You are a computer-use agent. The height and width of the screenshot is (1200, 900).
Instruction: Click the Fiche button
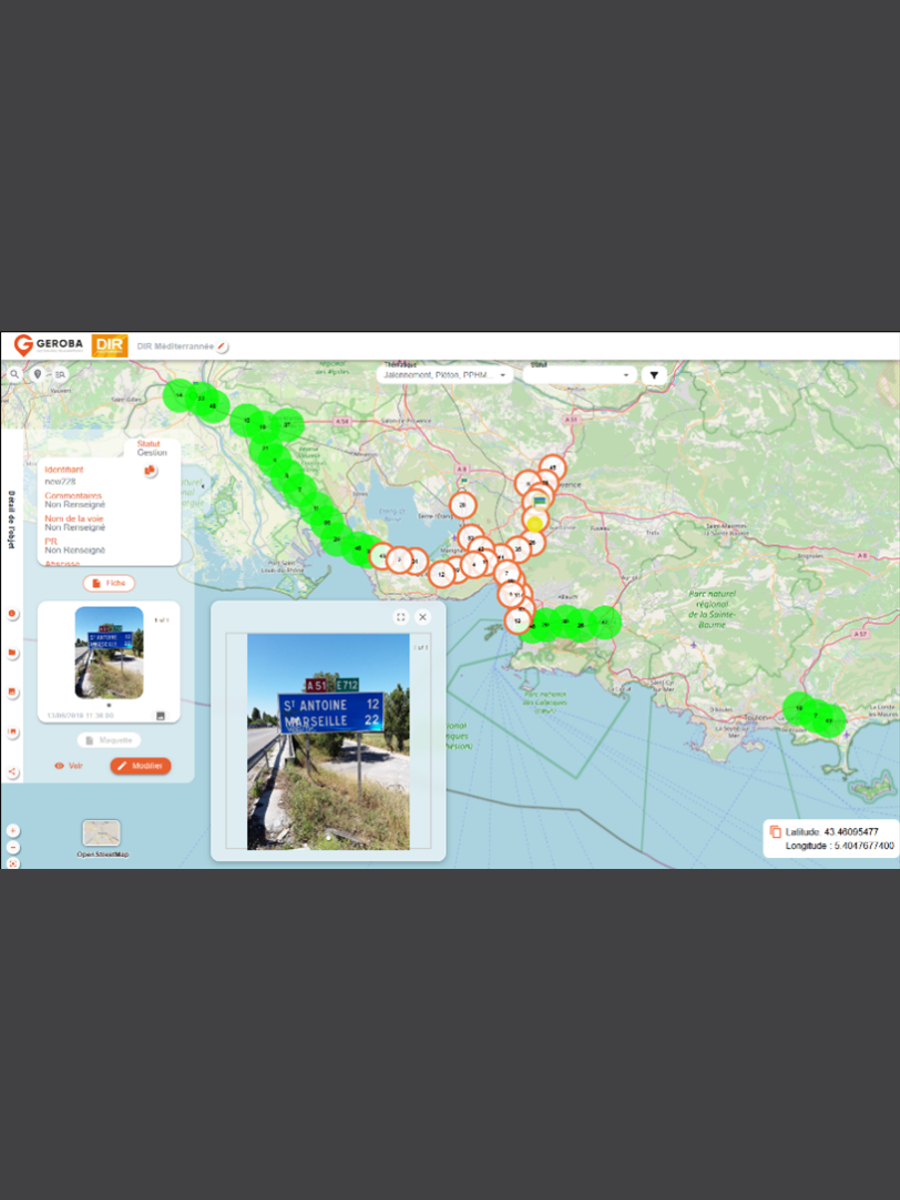108,583
